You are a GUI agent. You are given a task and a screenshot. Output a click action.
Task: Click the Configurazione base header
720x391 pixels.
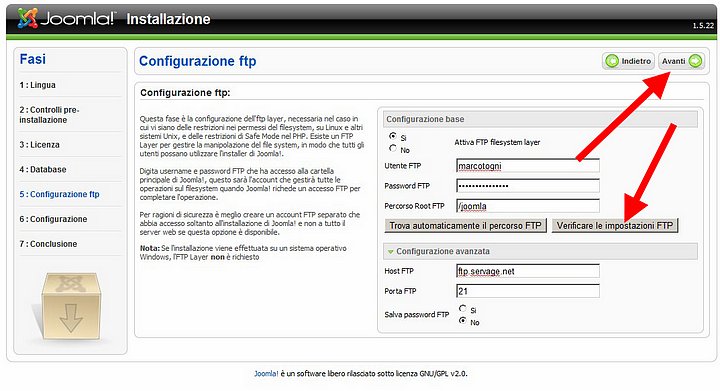coord(540,119)
